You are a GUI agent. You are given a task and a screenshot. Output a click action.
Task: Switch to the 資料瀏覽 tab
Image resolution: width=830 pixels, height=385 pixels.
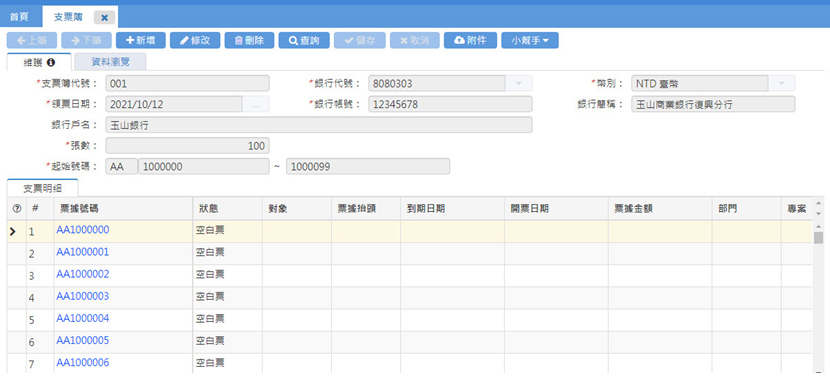(x=110, y=62)
